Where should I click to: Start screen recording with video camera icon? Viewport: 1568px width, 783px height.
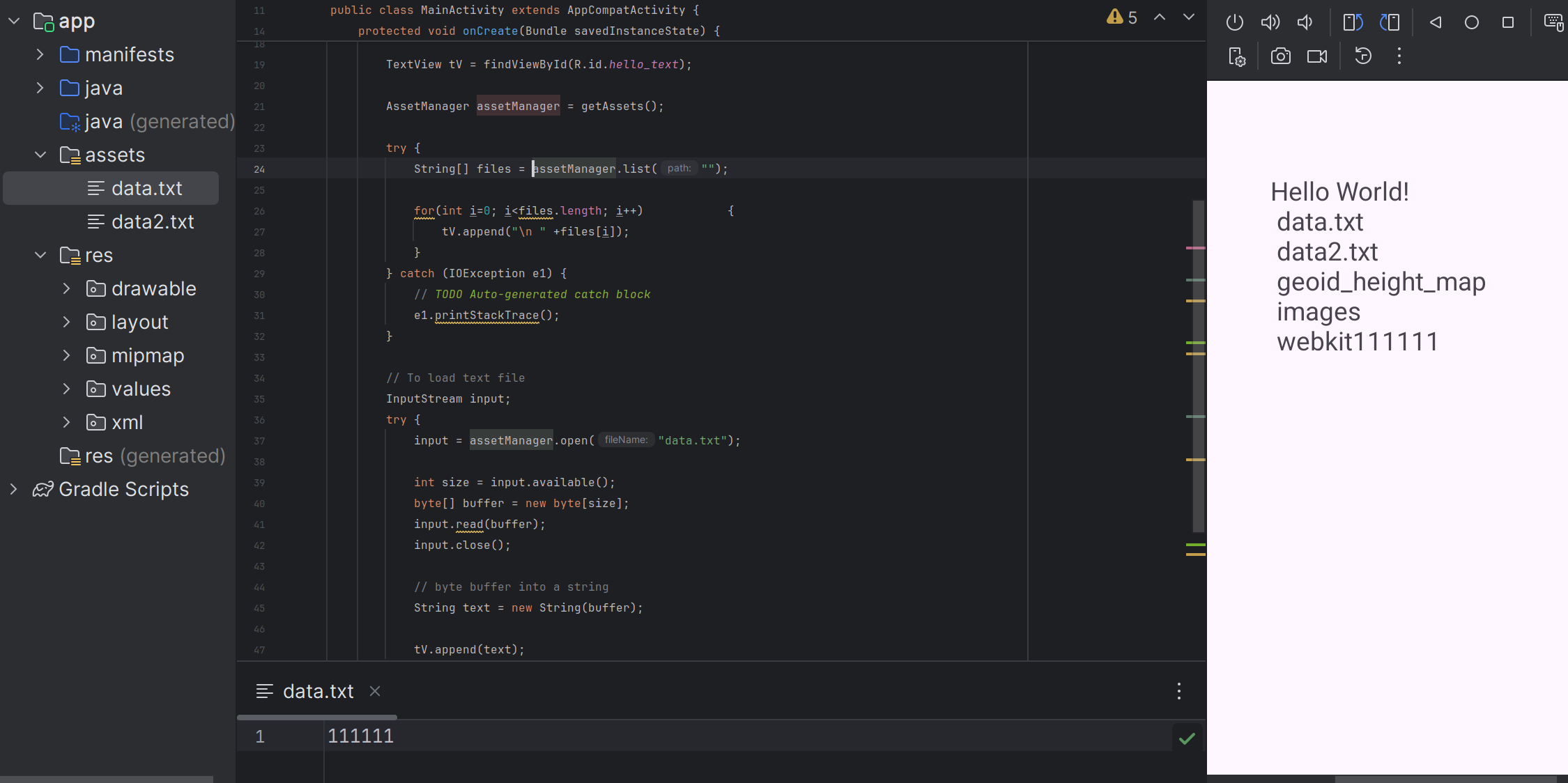point(1316,56)
